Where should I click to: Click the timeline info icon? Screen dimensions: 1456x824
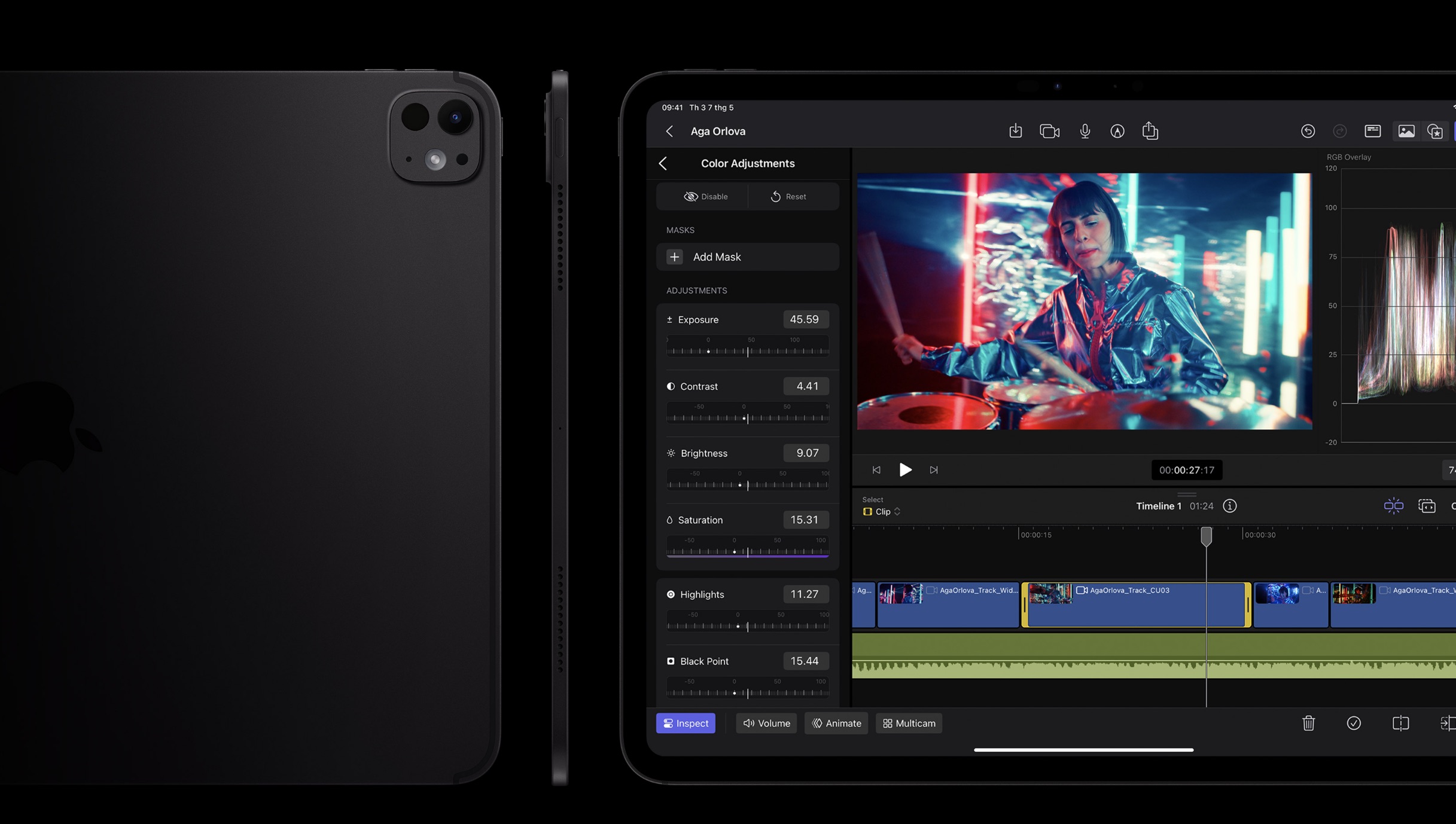tap(1229, 506)
